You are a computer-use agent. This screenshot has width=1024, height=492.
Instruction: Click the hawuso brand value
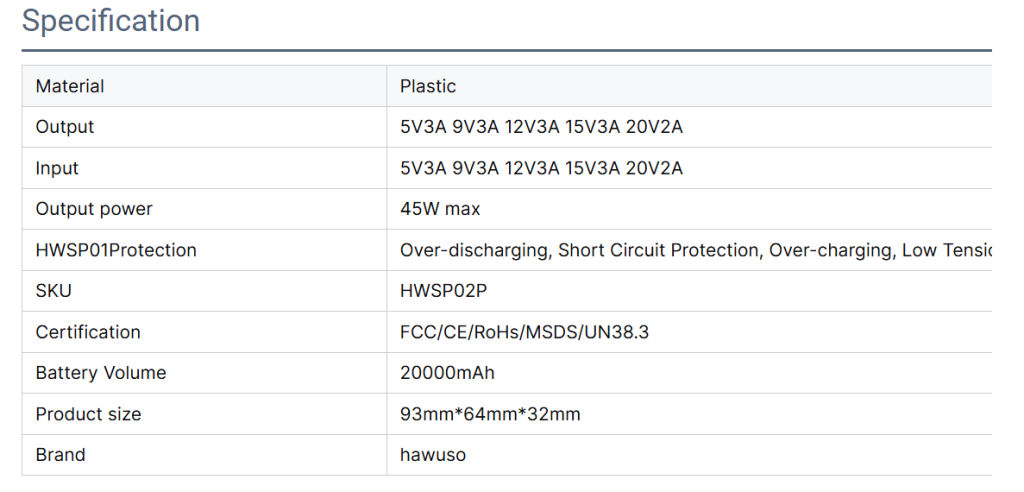click(x=433, y=455)
